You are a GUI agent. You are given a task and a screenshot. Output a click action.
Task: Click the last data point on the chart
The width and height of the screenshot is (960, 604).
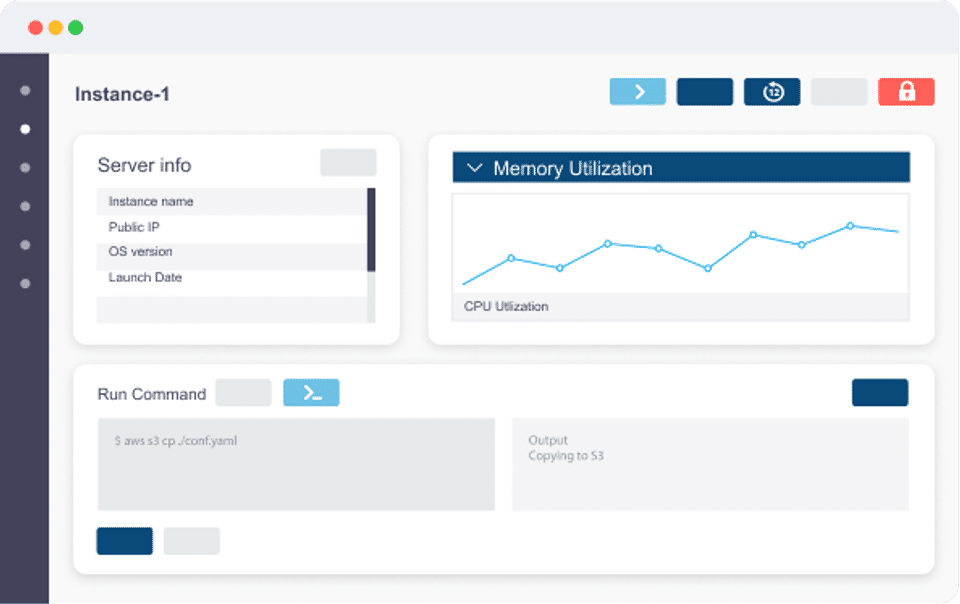pos(850,226)
